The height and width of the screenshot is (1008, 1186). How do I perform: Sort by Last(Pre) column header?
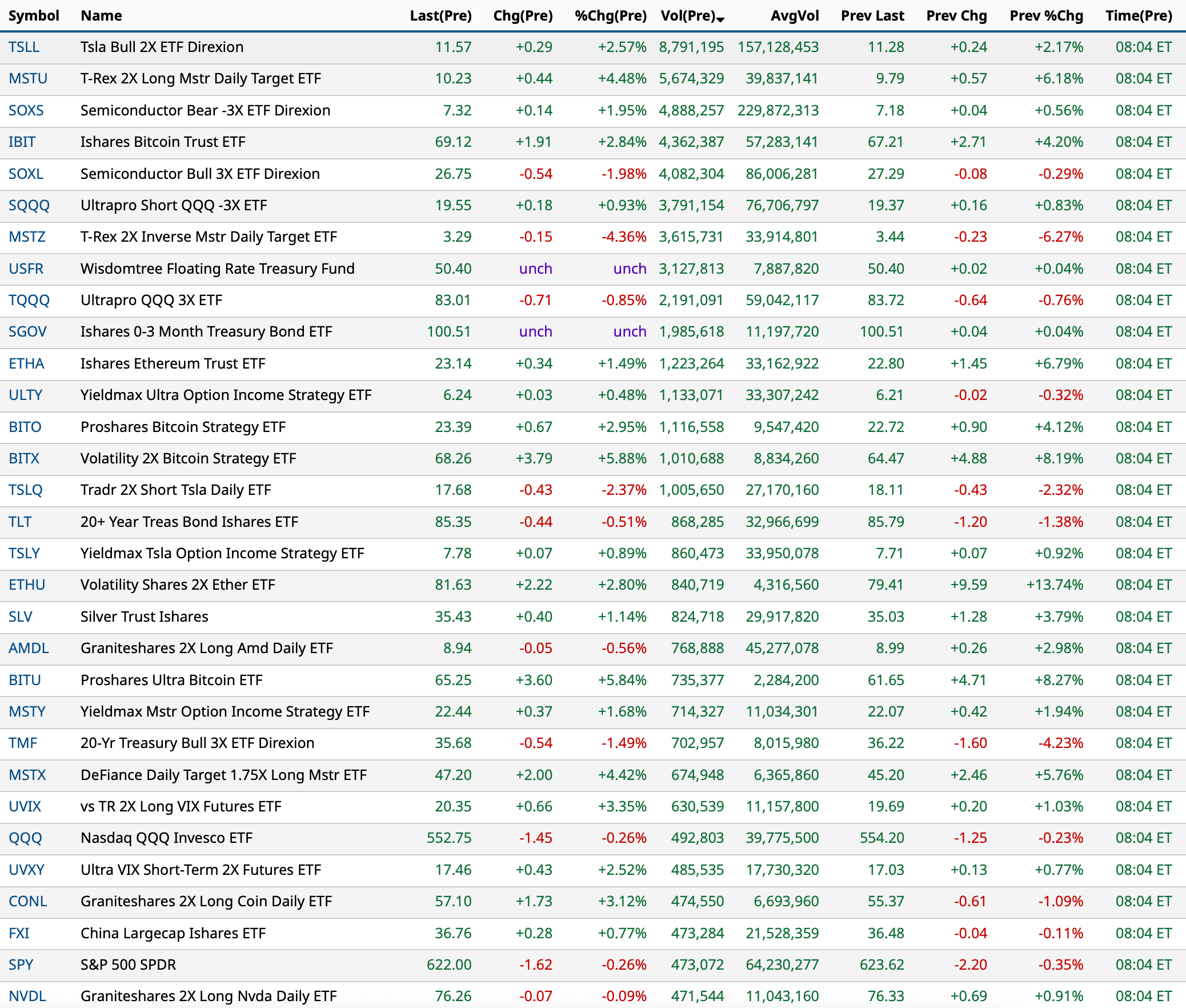click(x=440, y=15)
